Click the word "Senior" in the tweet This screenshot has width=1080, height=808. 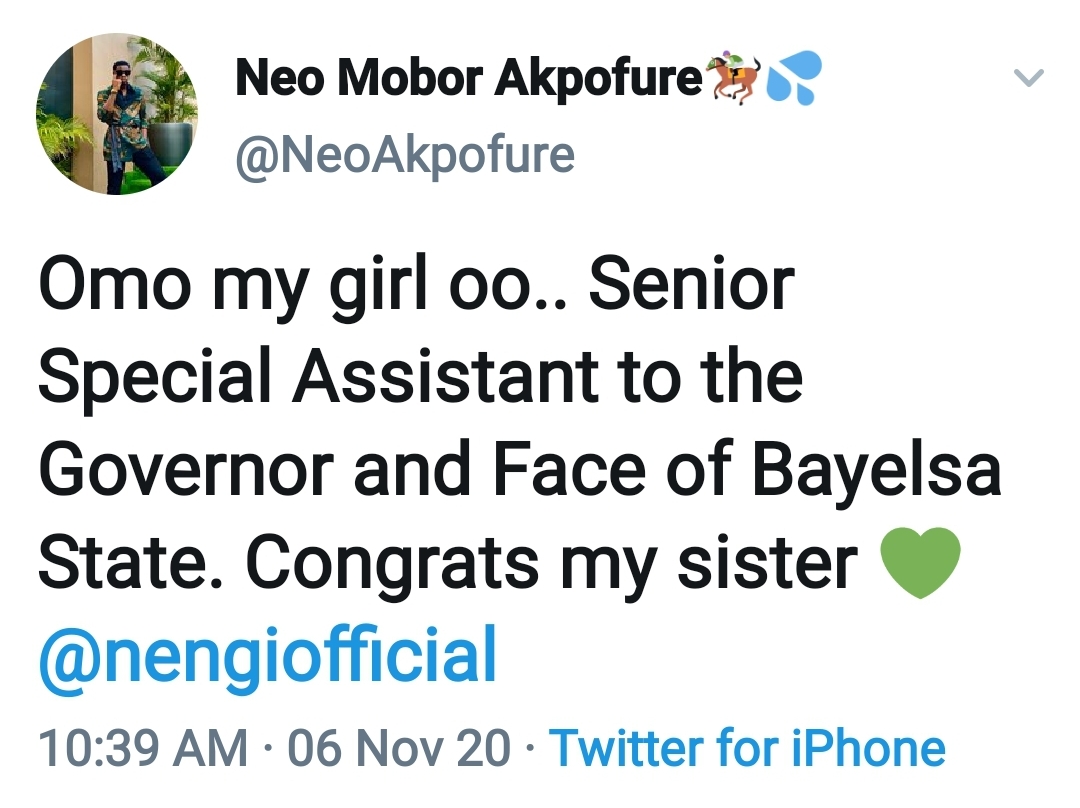tap(692, 284)
